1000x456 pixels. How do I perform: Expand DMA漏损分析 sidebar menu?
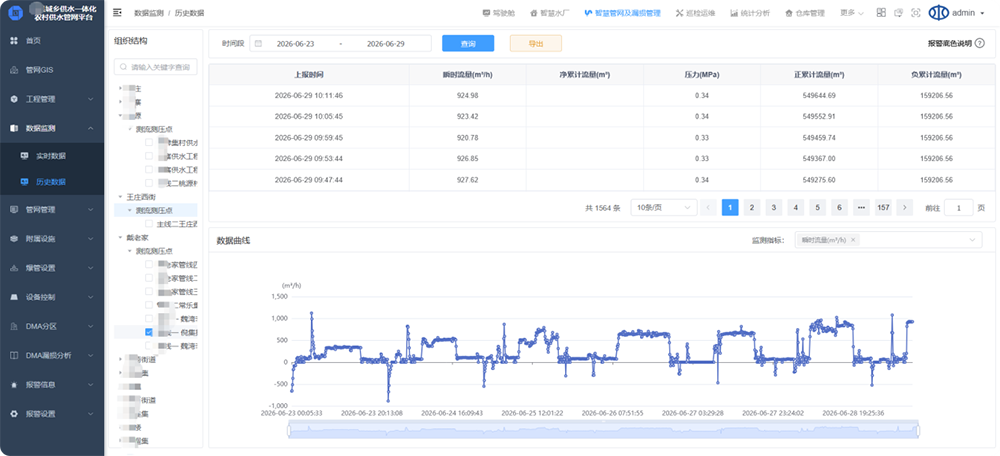(x=52, y=355)
